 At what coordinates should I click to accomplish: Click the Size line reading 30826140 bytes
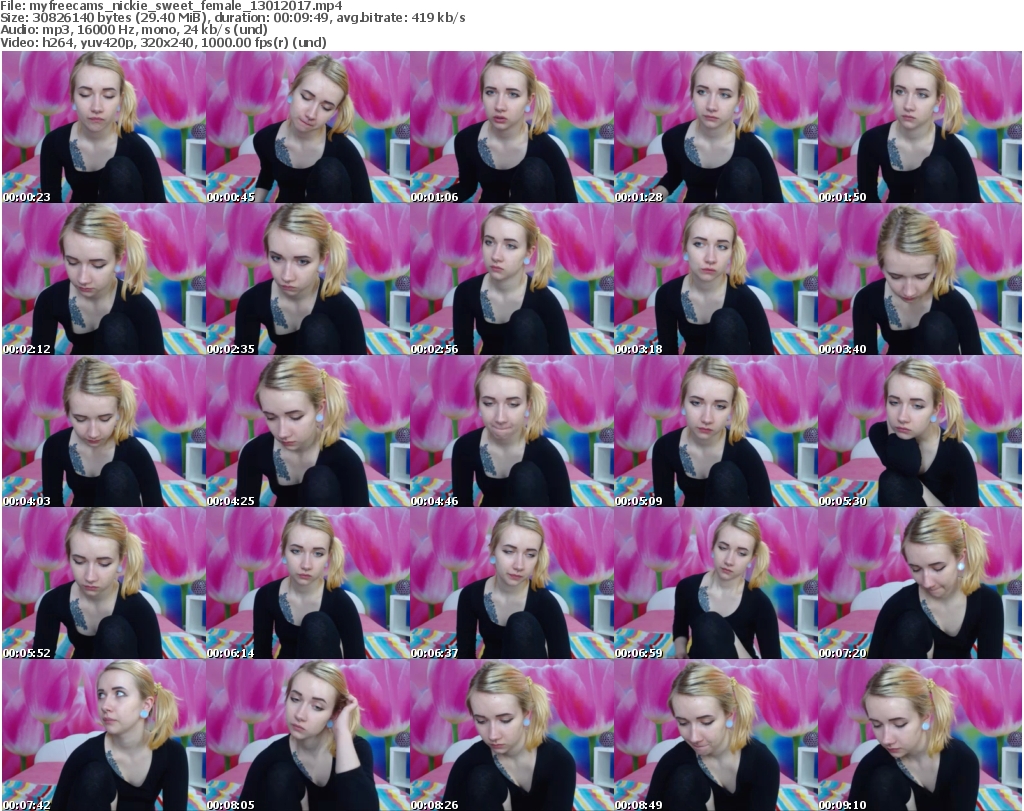(x=232, y=18)
